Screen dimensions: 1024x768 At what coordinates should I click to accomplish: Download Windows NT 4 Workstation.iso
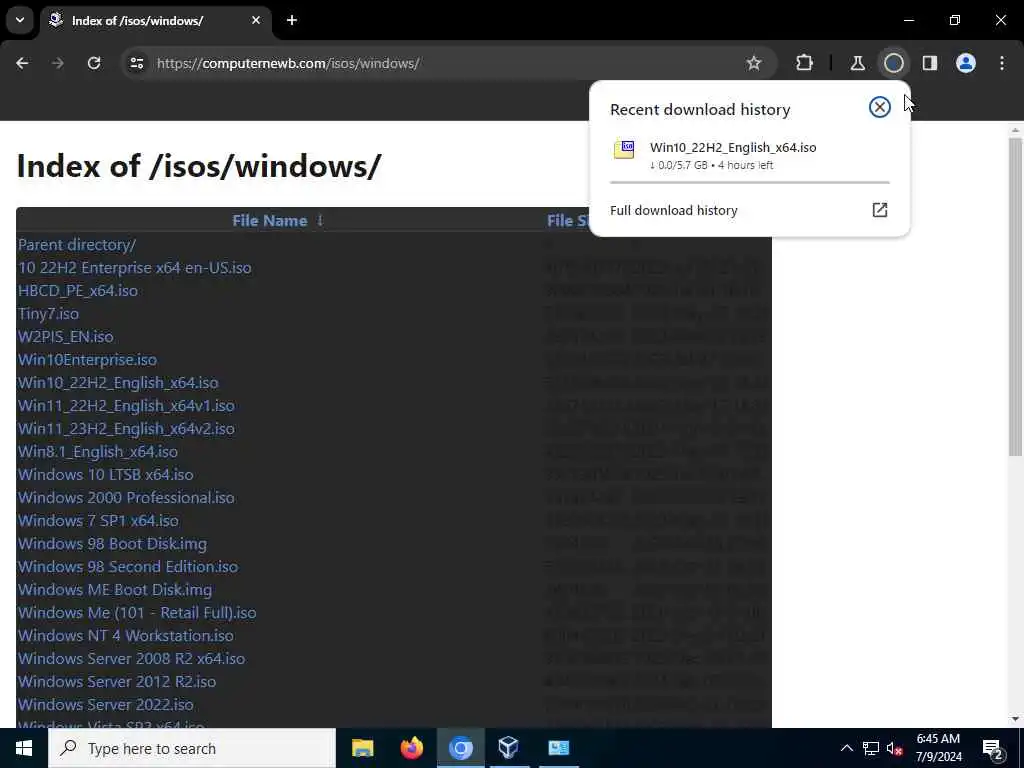click(x=126, y=635)
